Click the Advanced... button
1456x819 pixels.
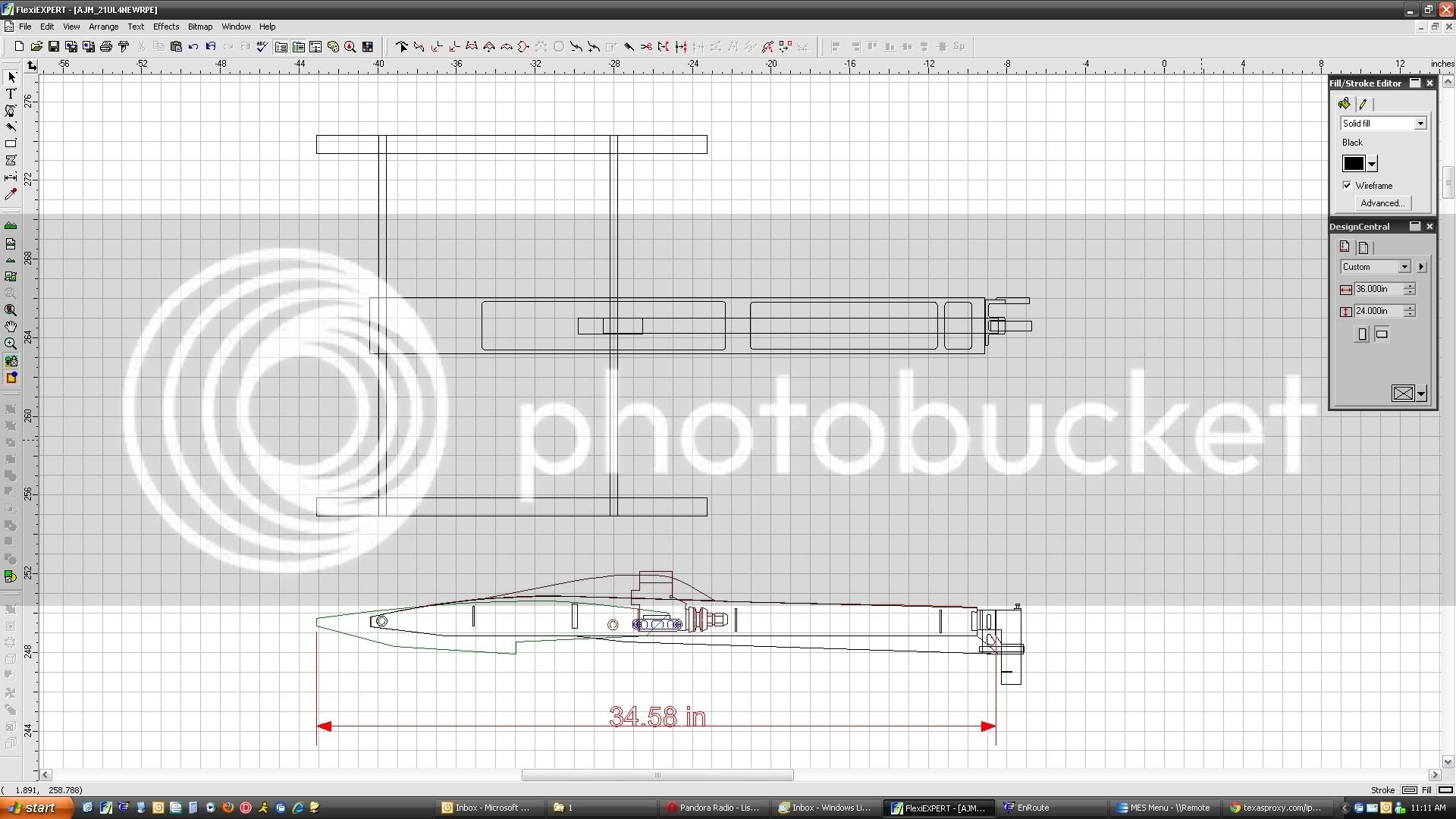pyautogui.click(x=1382, y=203)
